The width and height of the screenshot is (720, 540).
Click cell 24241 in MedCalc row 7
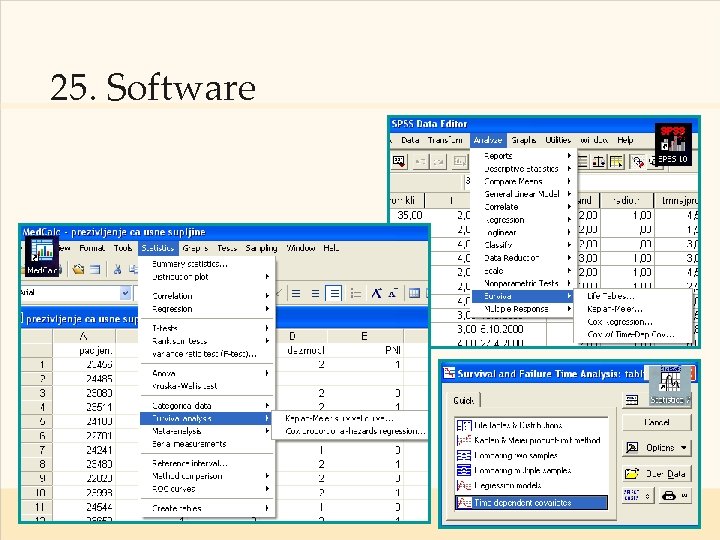(x=84, y=450)
